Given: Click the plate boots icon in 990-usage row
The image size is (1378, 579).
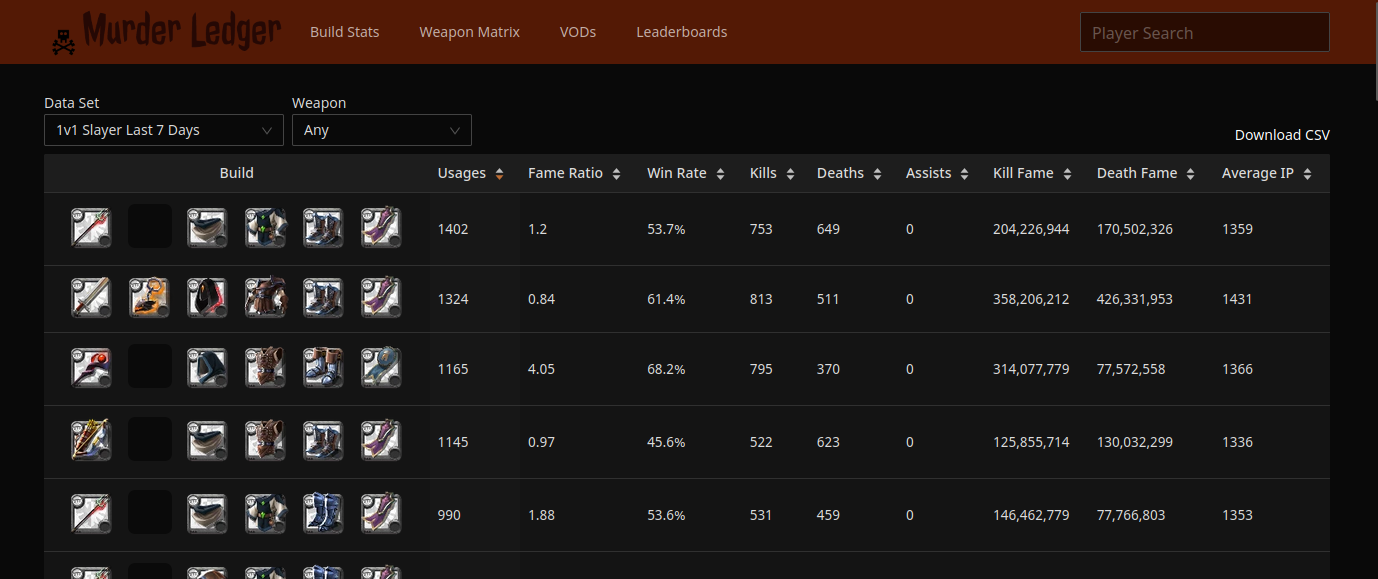Looking at the screenshot, I should [x=323, y=514].
